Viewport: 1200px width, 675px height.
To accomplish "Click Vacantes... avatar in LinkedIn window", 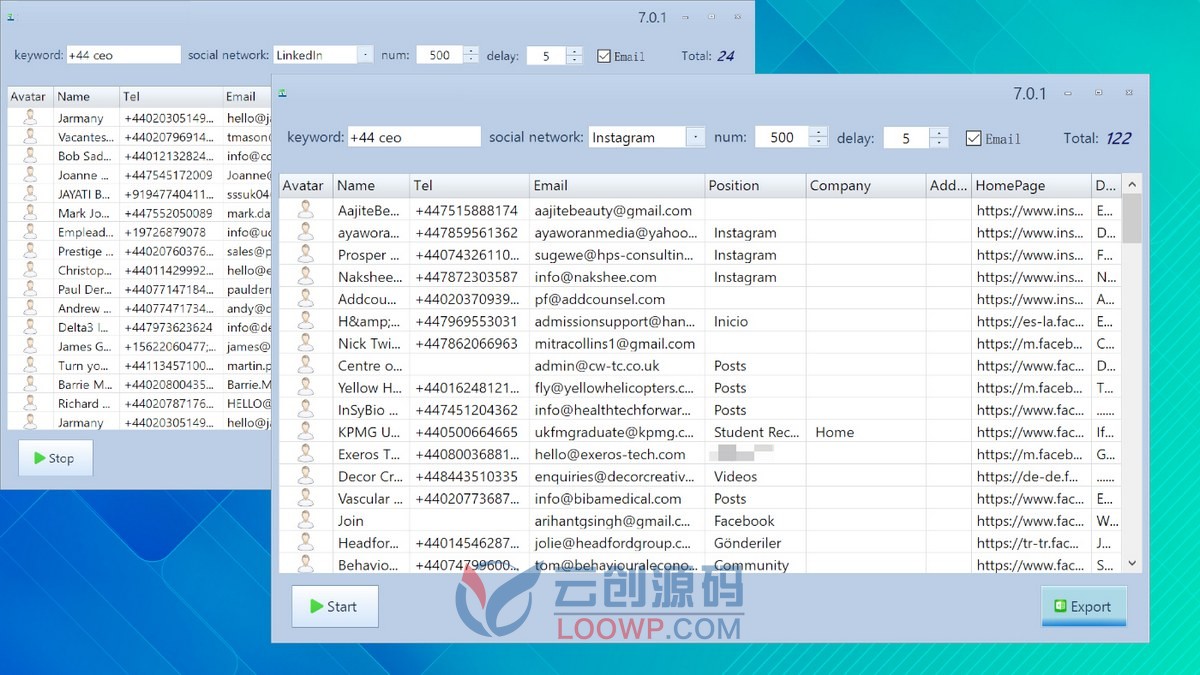I will pyautogui.click(x=30, y=136).
